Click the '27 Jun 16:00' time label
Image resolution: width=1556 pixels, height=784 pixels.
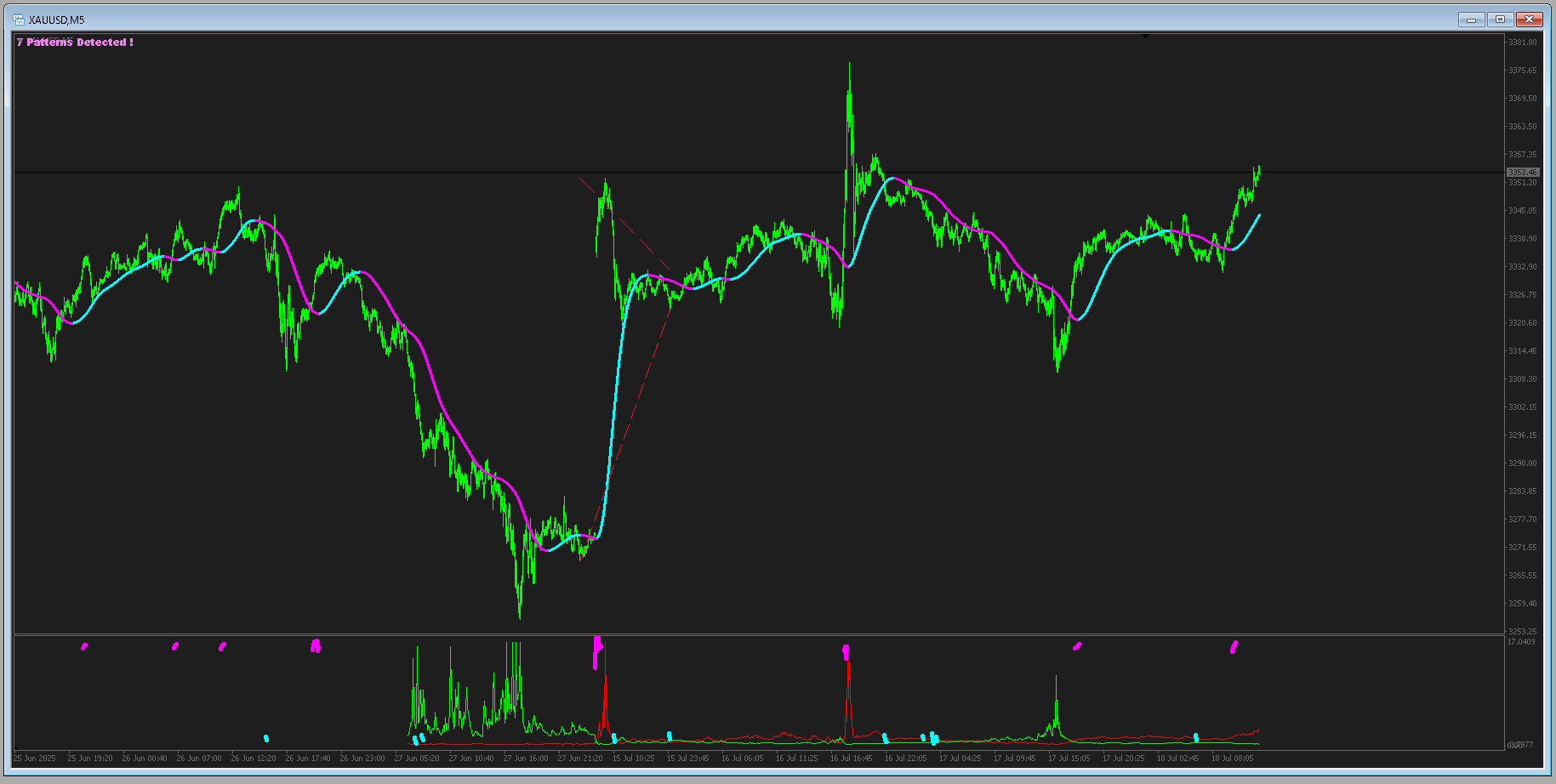tap(526, 758)
